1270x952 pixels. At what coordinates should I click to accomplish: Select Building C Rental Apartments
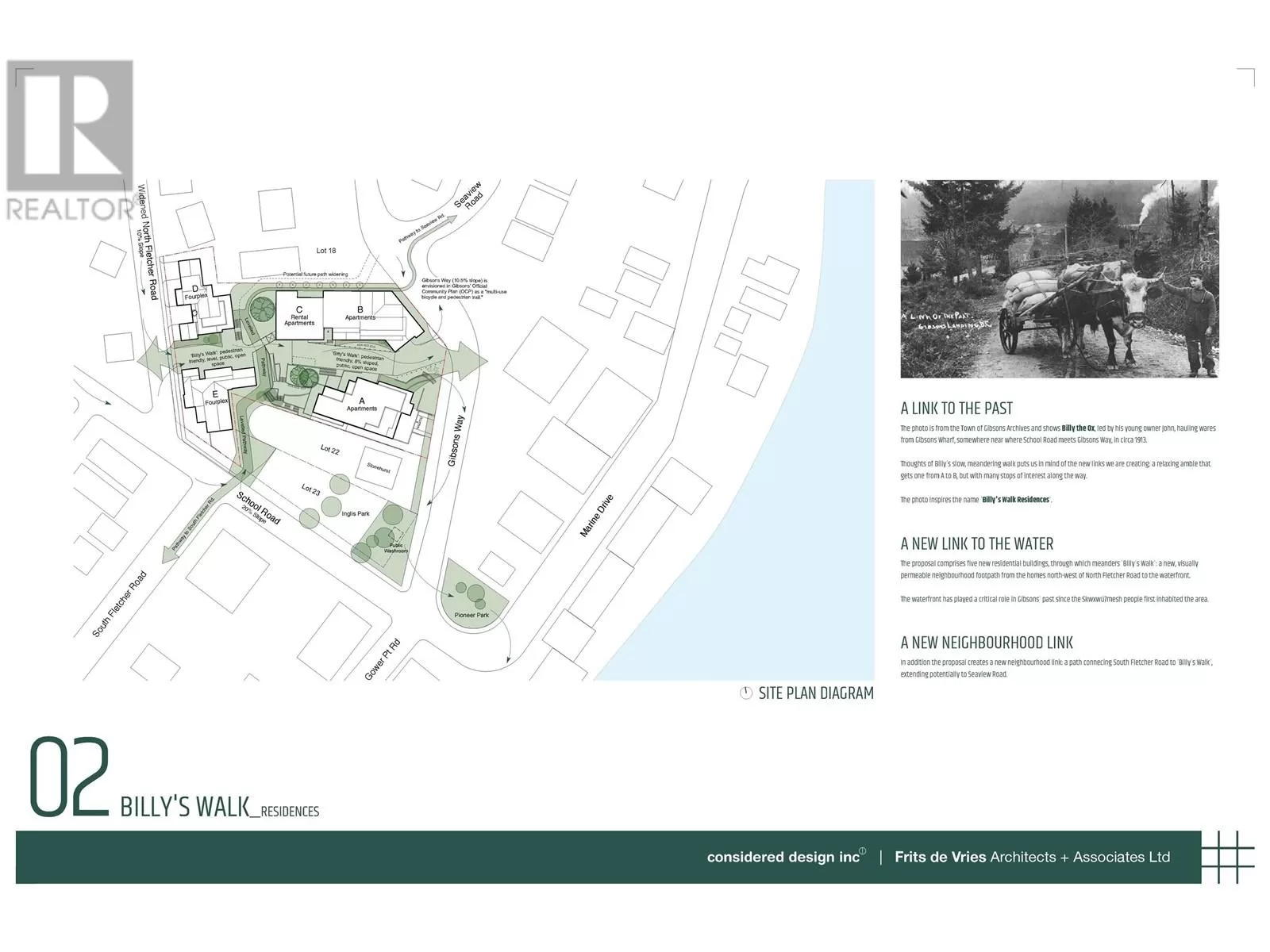tap(299, 314)
